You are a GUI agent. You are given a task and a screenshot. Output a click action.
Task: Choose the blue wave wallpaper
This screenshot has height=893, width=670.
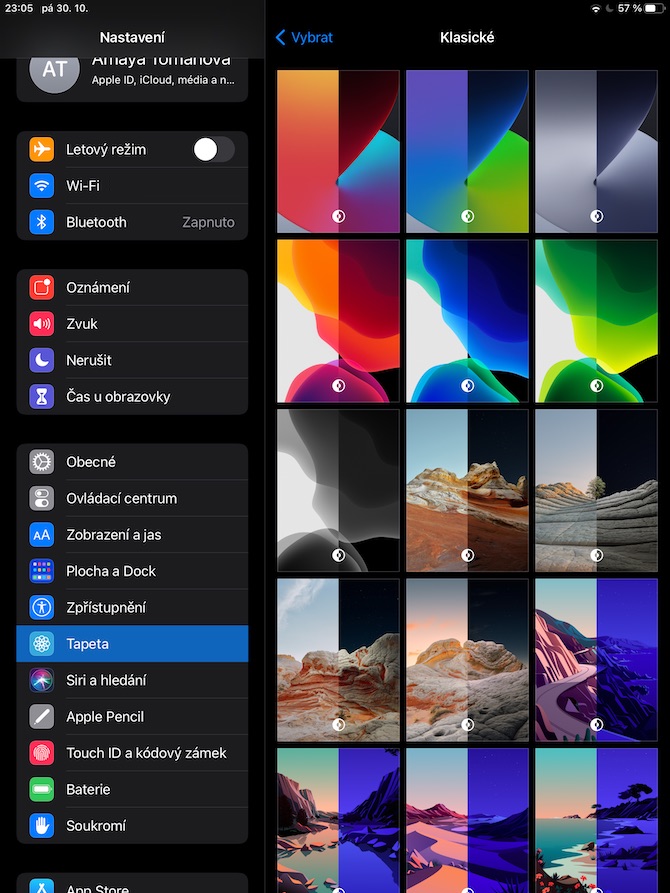pos(467,321)
